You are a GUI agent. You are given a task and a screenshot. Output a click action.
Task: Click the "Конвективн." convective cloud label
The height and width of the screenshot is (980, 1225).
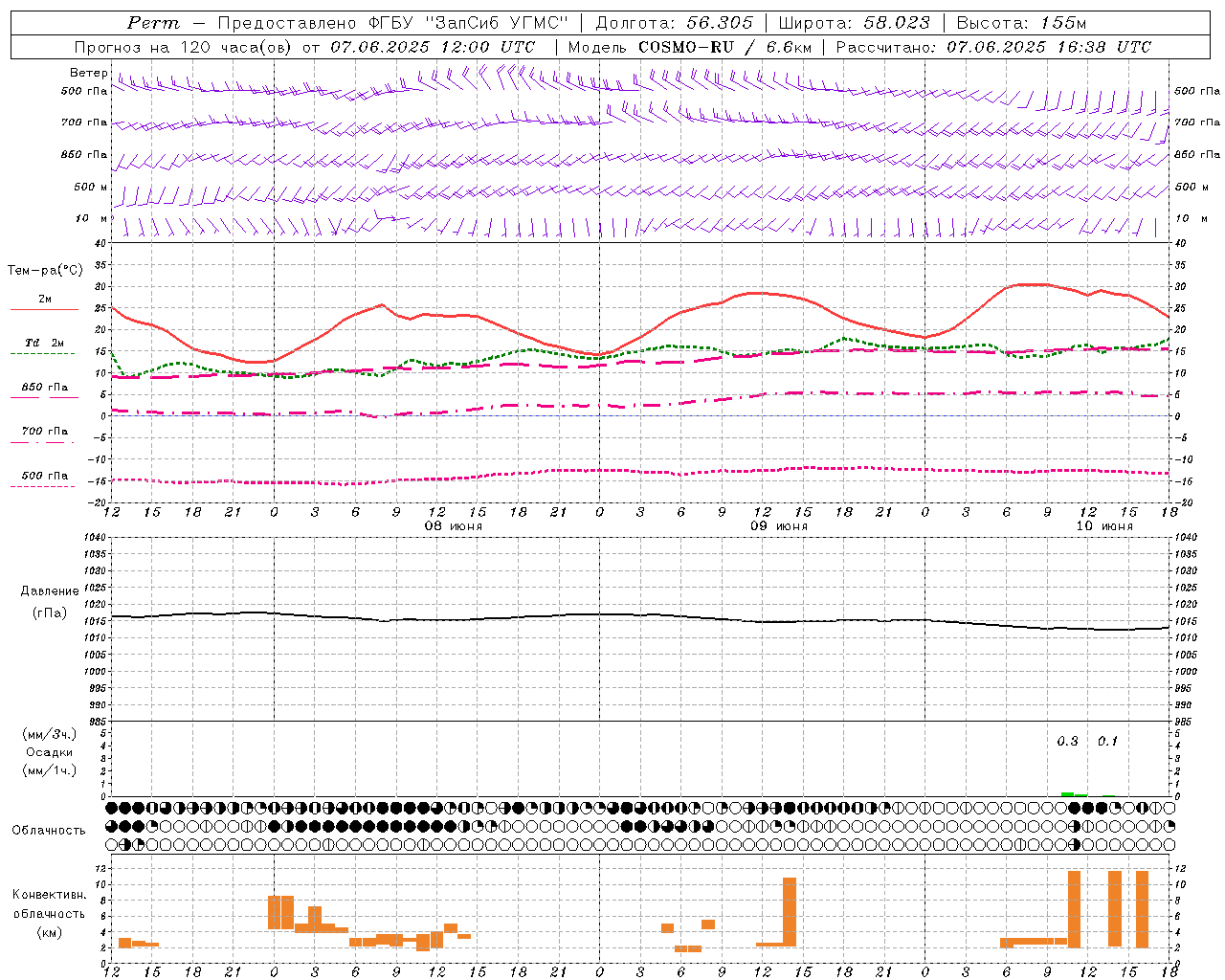pos(49,895)
